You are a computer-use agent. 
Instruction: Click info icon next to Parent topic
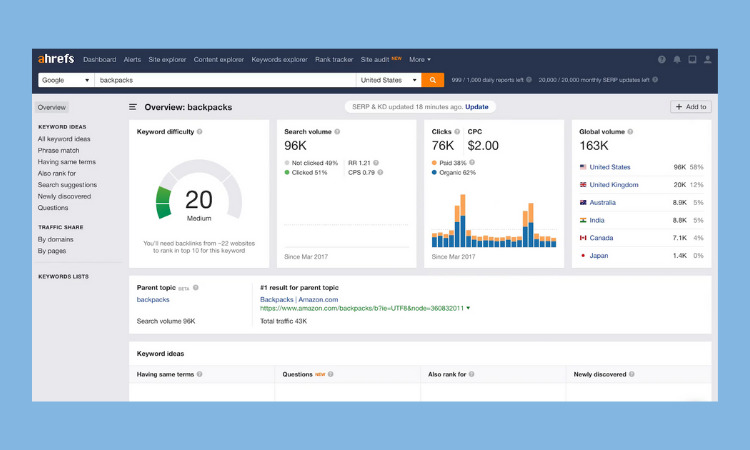click(x=196, y=287)
